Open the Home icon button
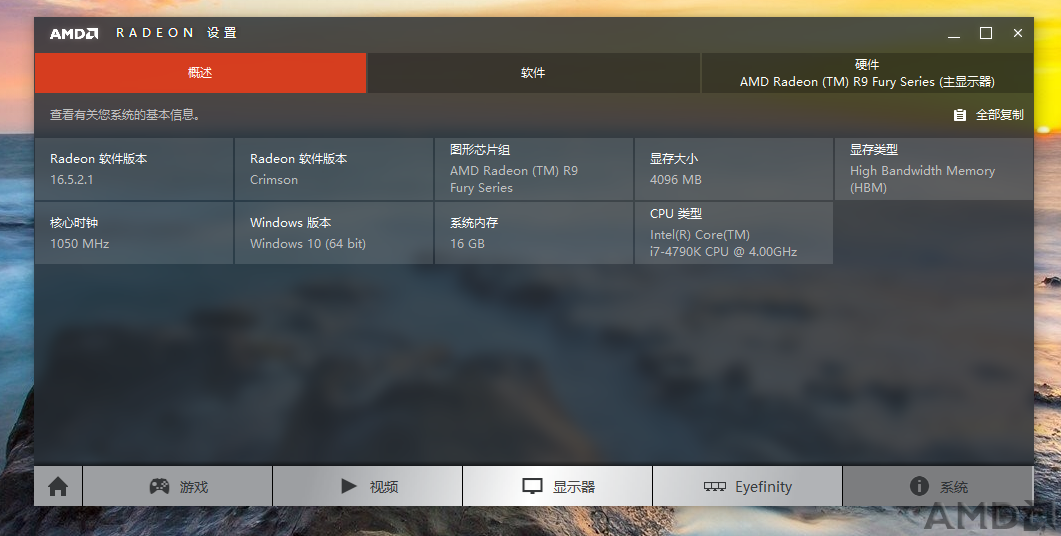This screenshot has height=536, width=1061. (58, 486)
